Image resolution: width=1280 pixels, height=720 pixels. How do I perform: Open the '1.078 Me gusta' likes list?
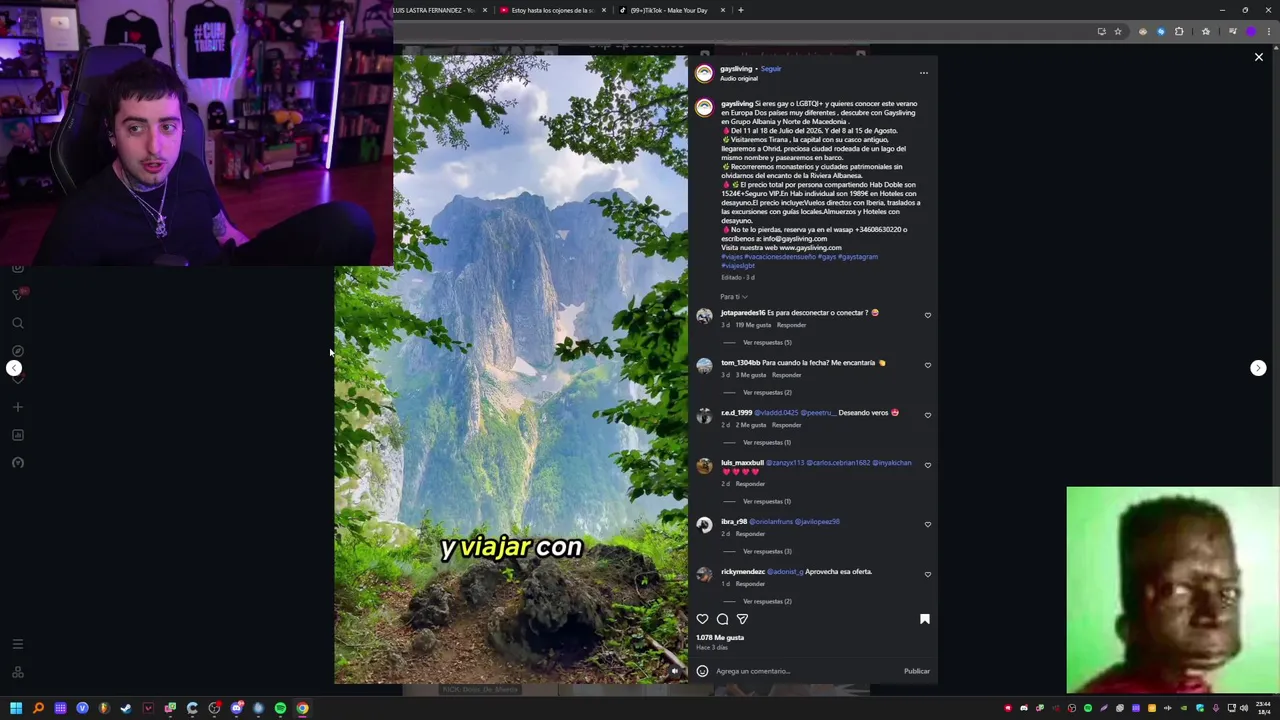[720, 637]
